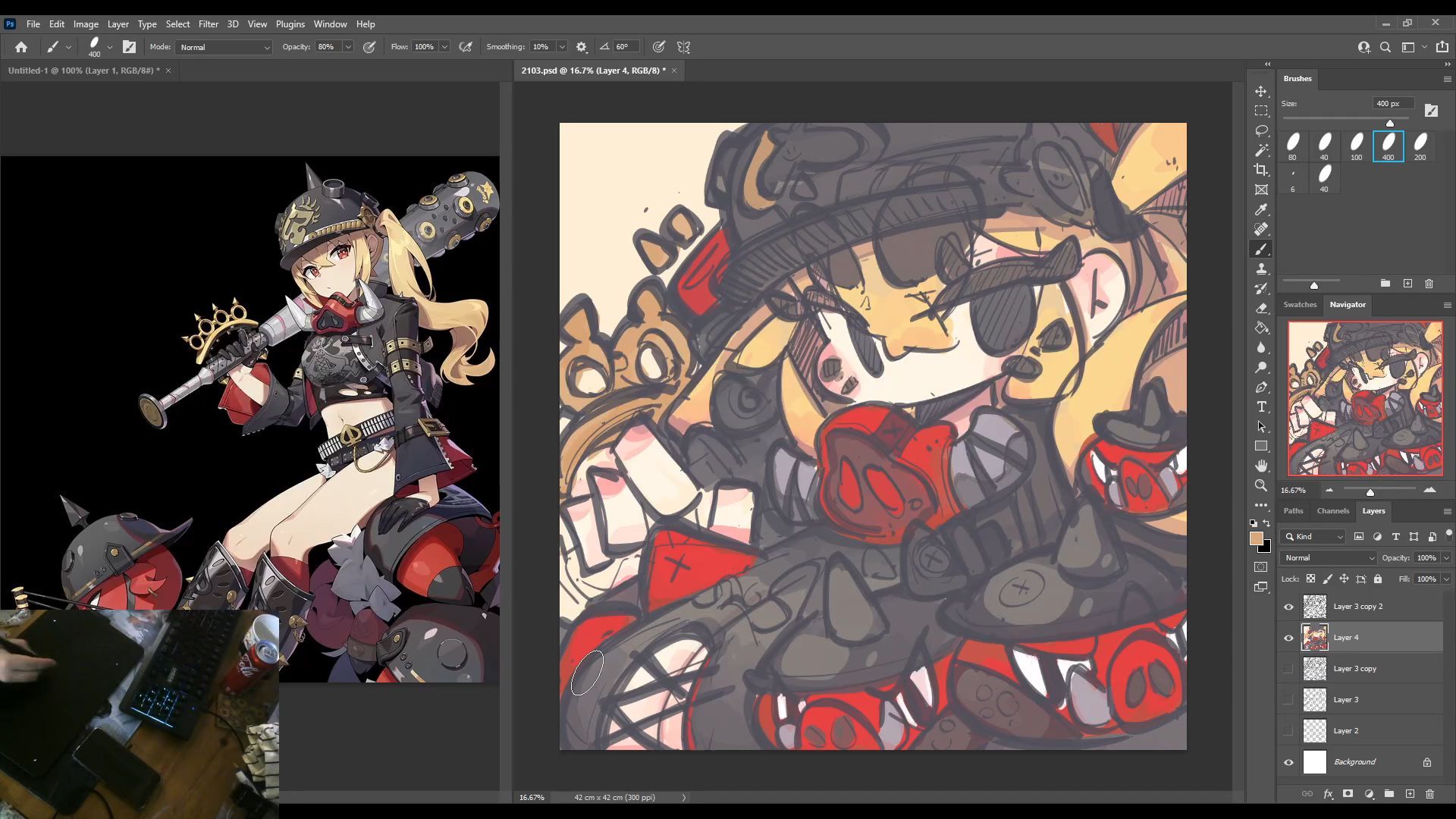Screen dimensions: 1456x819
Task: Select the Frame tool
Action: (x=1261, y=190)
